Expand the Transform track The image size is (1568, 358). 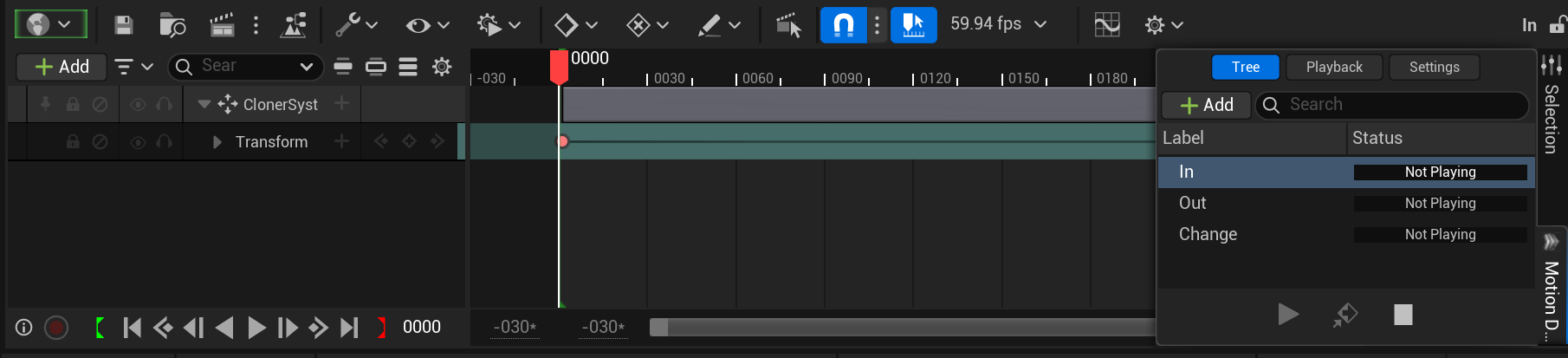click(x=217, y=142)
